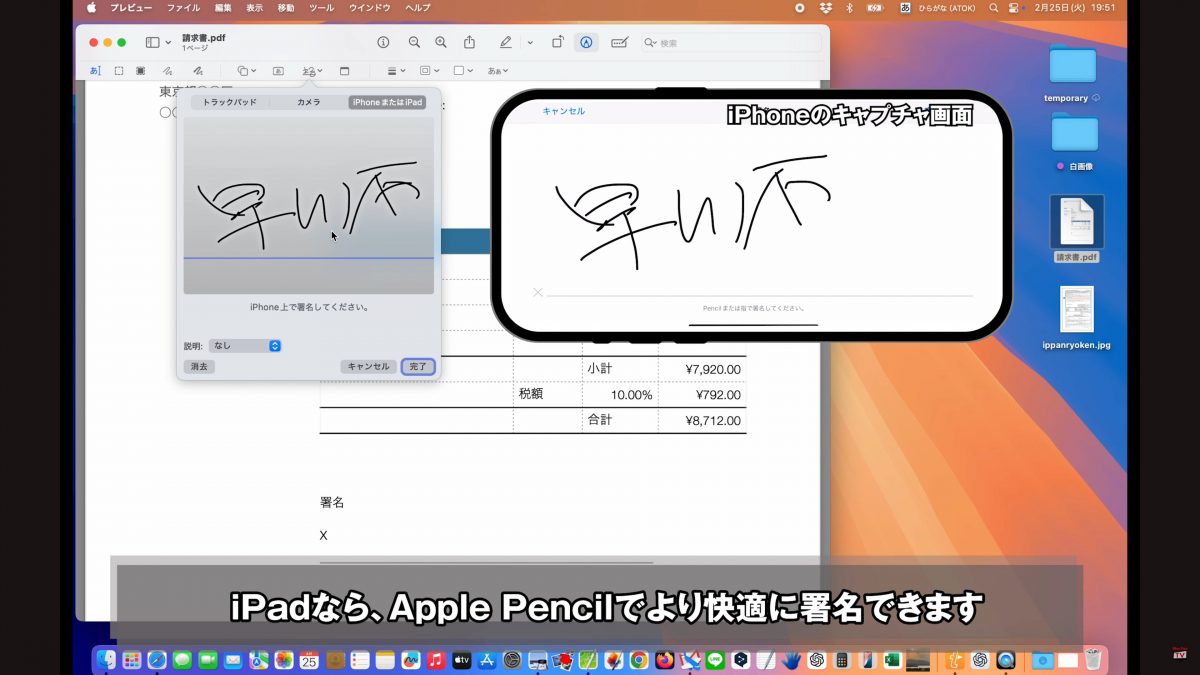Open the ツール menu
This screenshot has width=1200, height=675.
tap(322, 7)
